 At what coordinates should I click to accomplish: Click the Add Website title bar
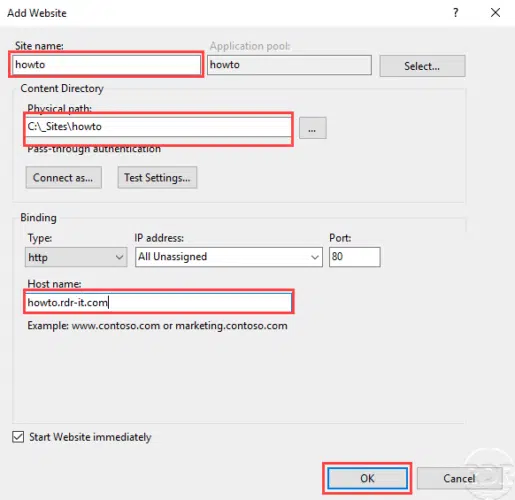(x=227, y=13)
